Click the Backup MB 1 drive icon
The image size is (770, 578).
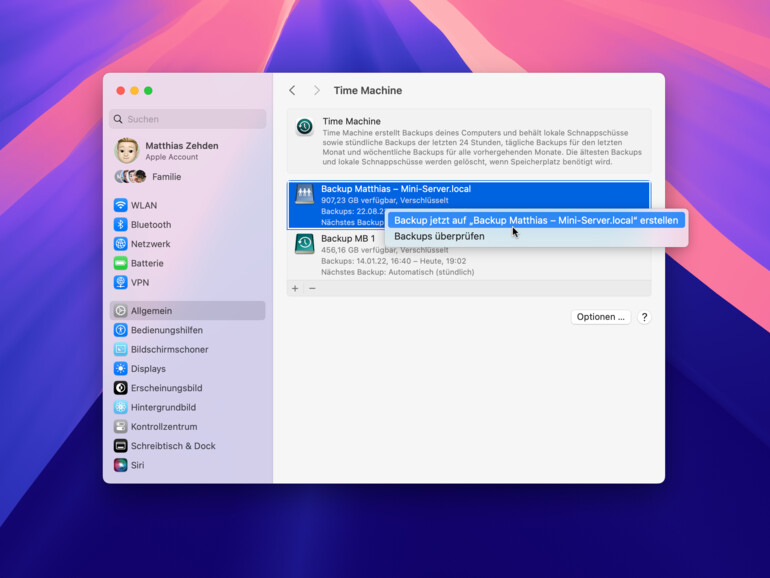tap(304, 244)
